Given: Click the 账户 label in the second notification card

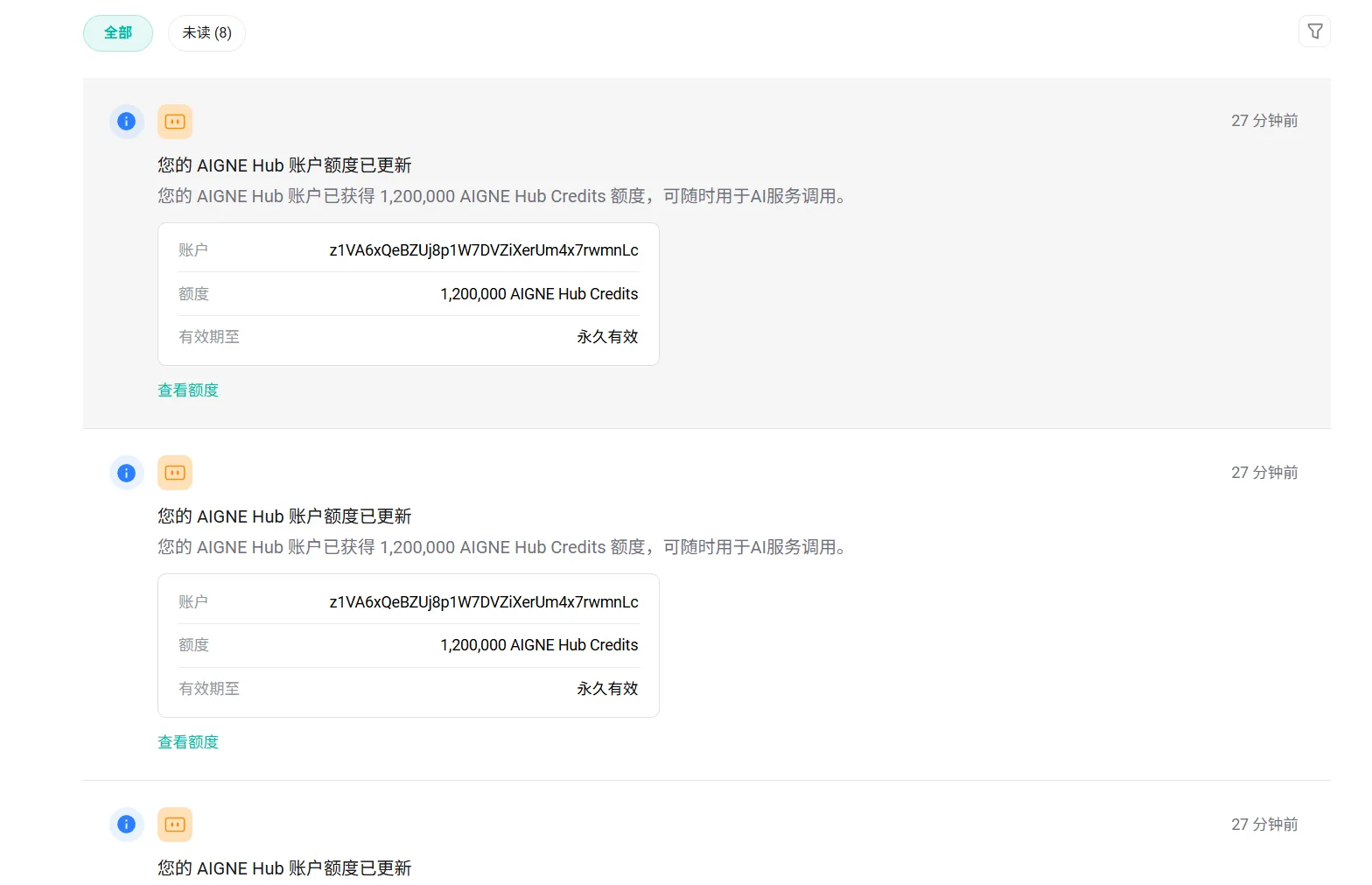Looking at the screenshot, I should coord(193,602).
